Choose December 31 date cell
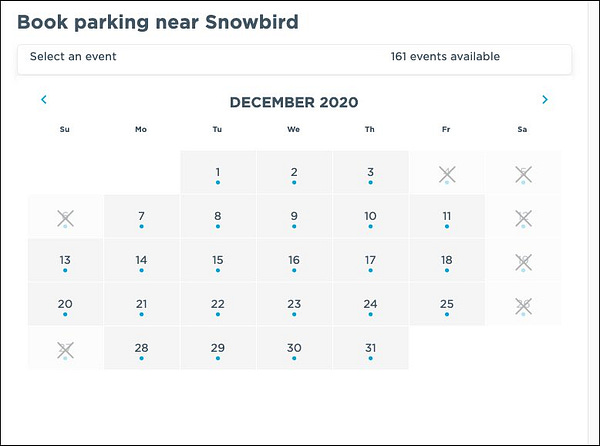Image resolution: width=600 pixels, height=446 pixels. click(x=370, y=348)
